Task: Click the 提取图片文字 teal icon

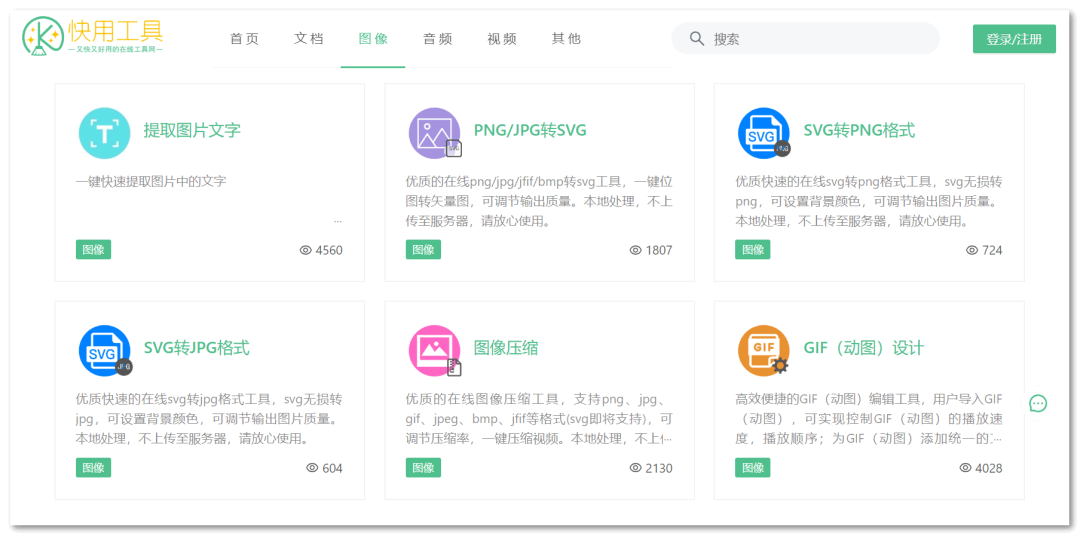Action: (x=104, y=132)
